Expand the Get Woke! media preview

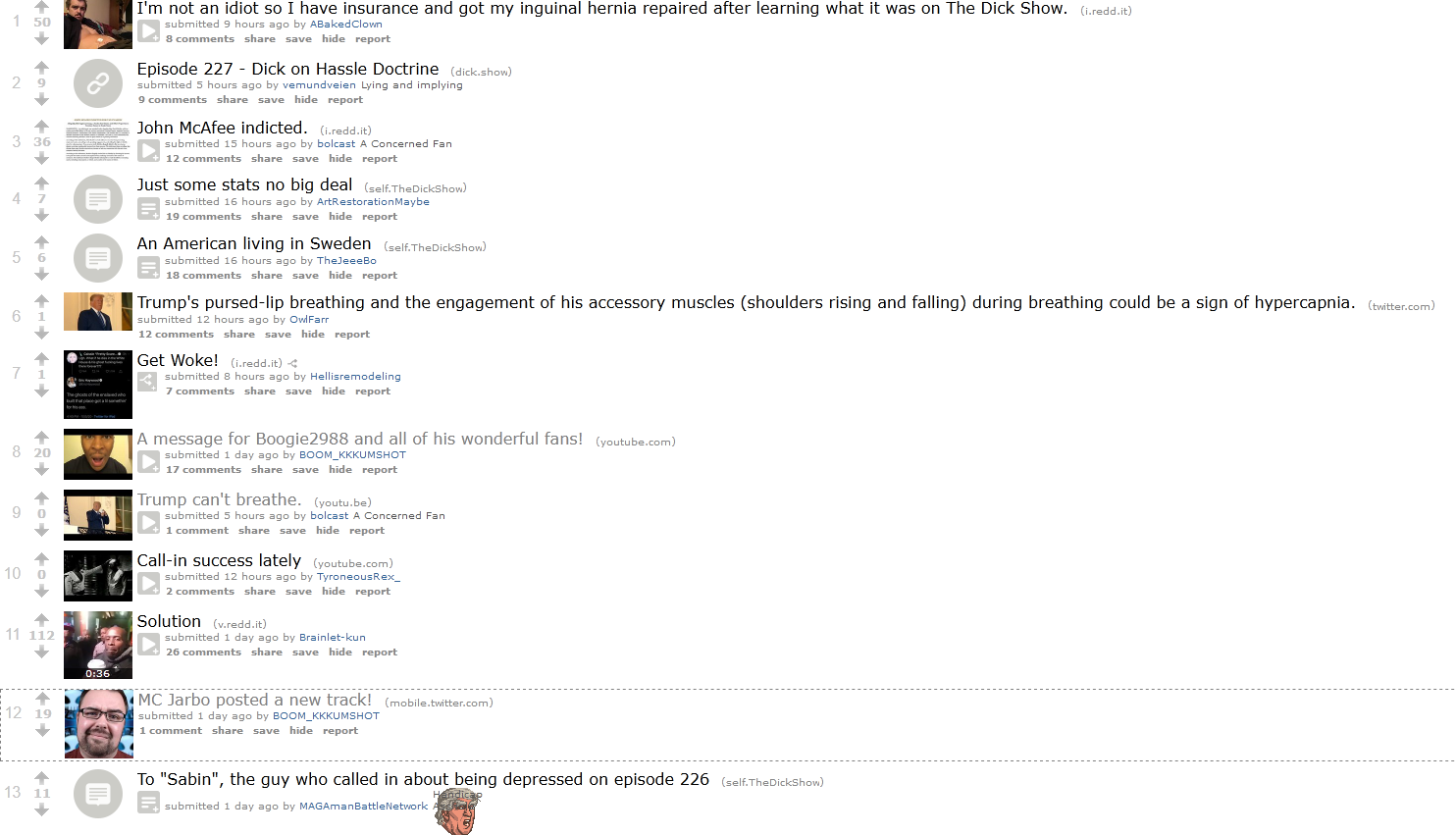pos(148,383)
